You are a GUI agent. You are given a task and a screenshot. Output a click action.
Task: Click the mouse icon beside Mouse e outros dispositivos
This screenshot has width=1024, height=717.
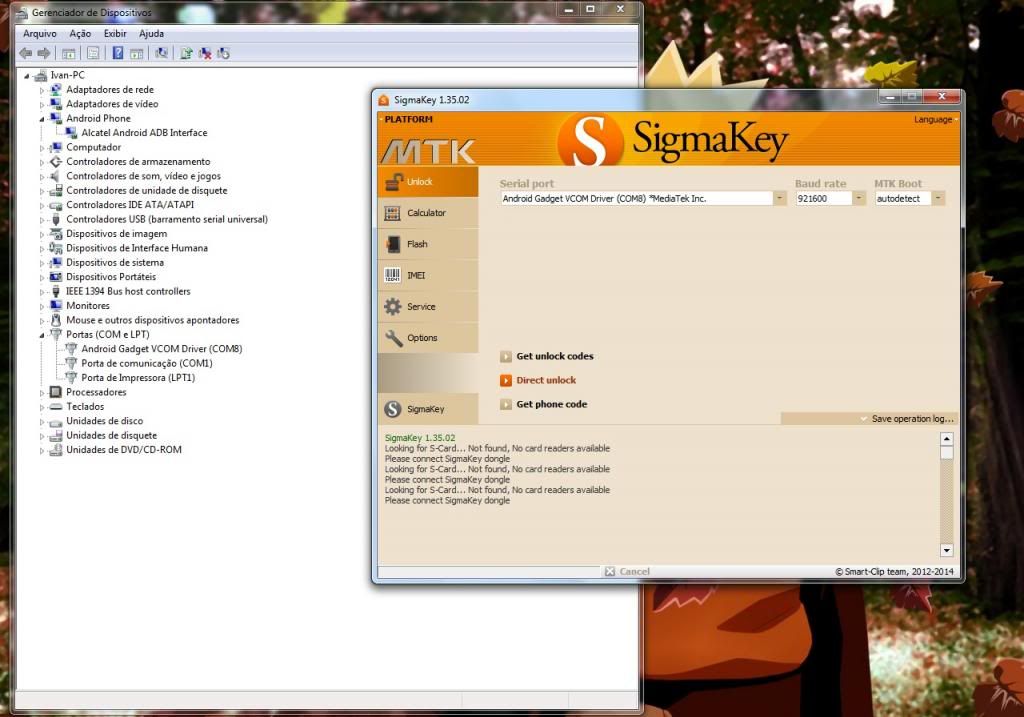56,320
